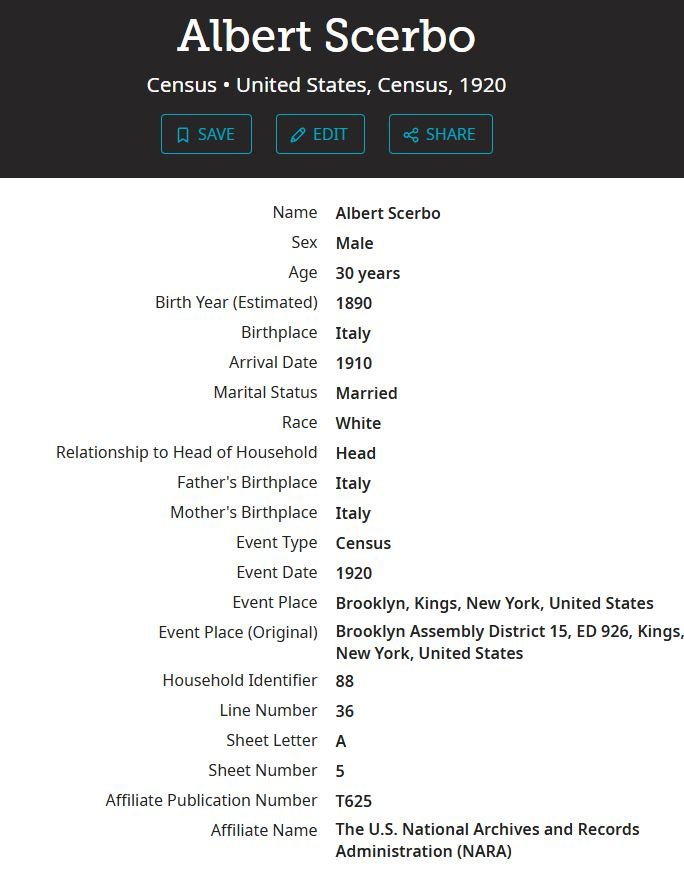684x895 pixels.
Task: Click the share network icon
Action: coord(411,135)
